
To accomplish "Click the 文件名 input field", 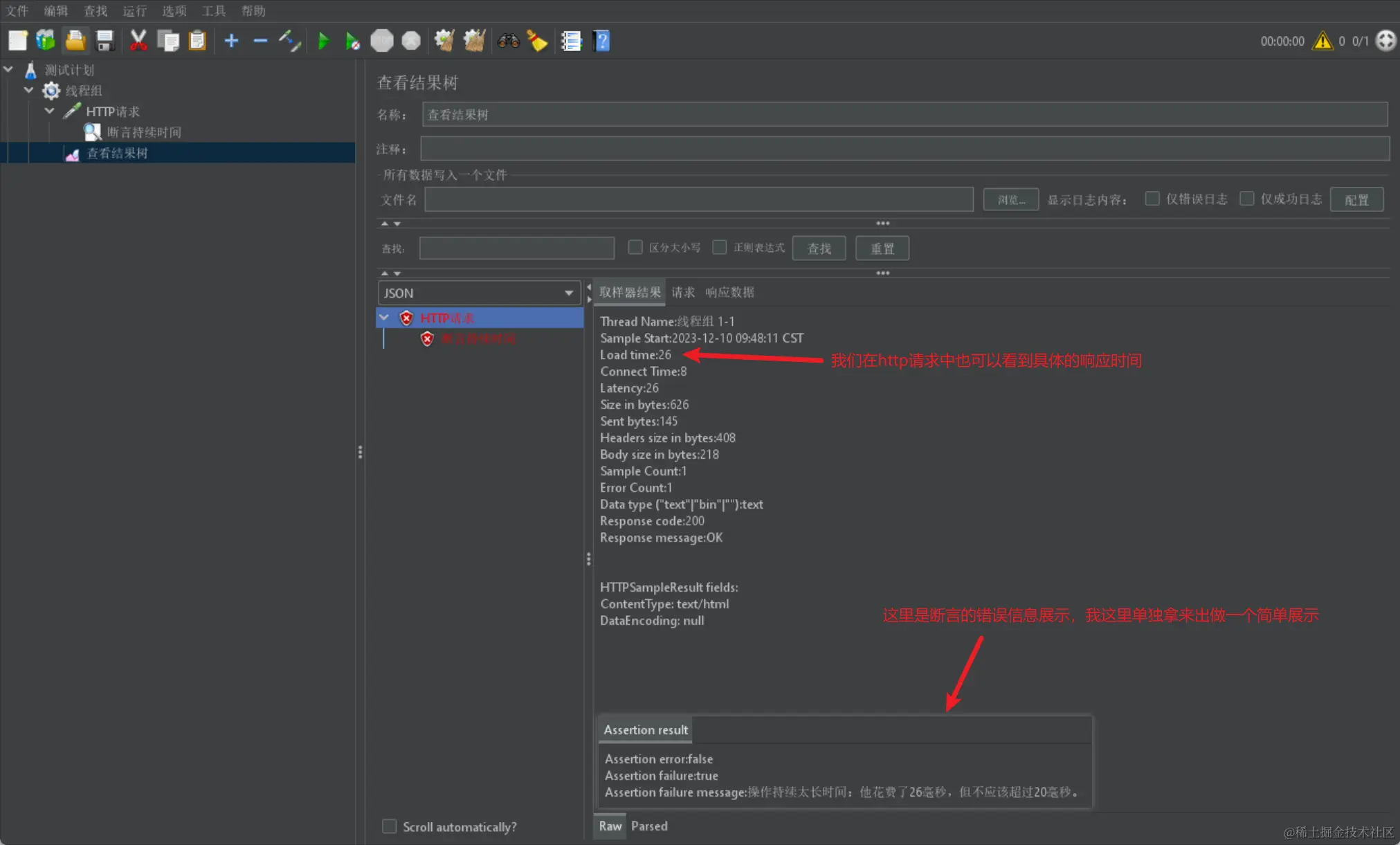I will pyautogui.click(x=698, y=199).
